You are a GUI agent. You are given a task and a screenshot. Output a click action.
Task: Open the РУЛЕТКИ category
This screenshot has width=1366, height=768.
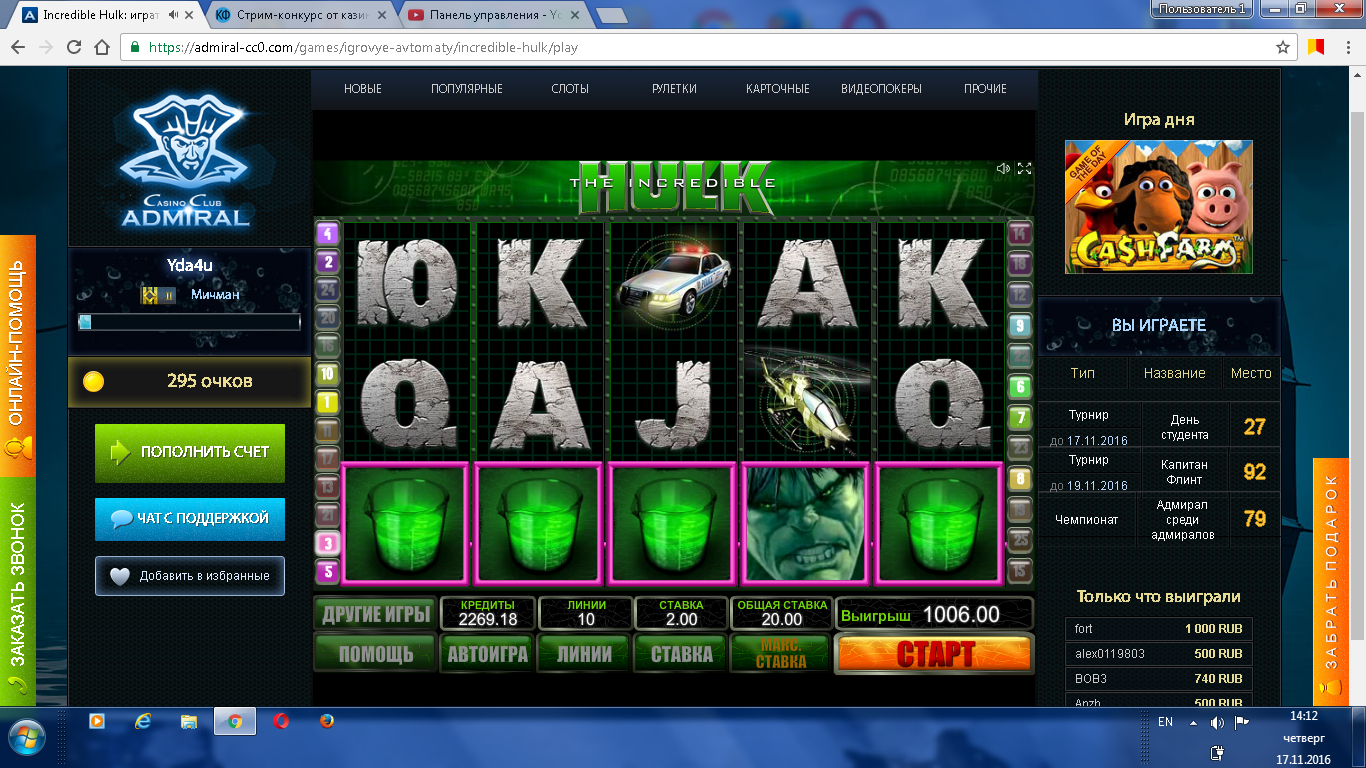point(674,89)
